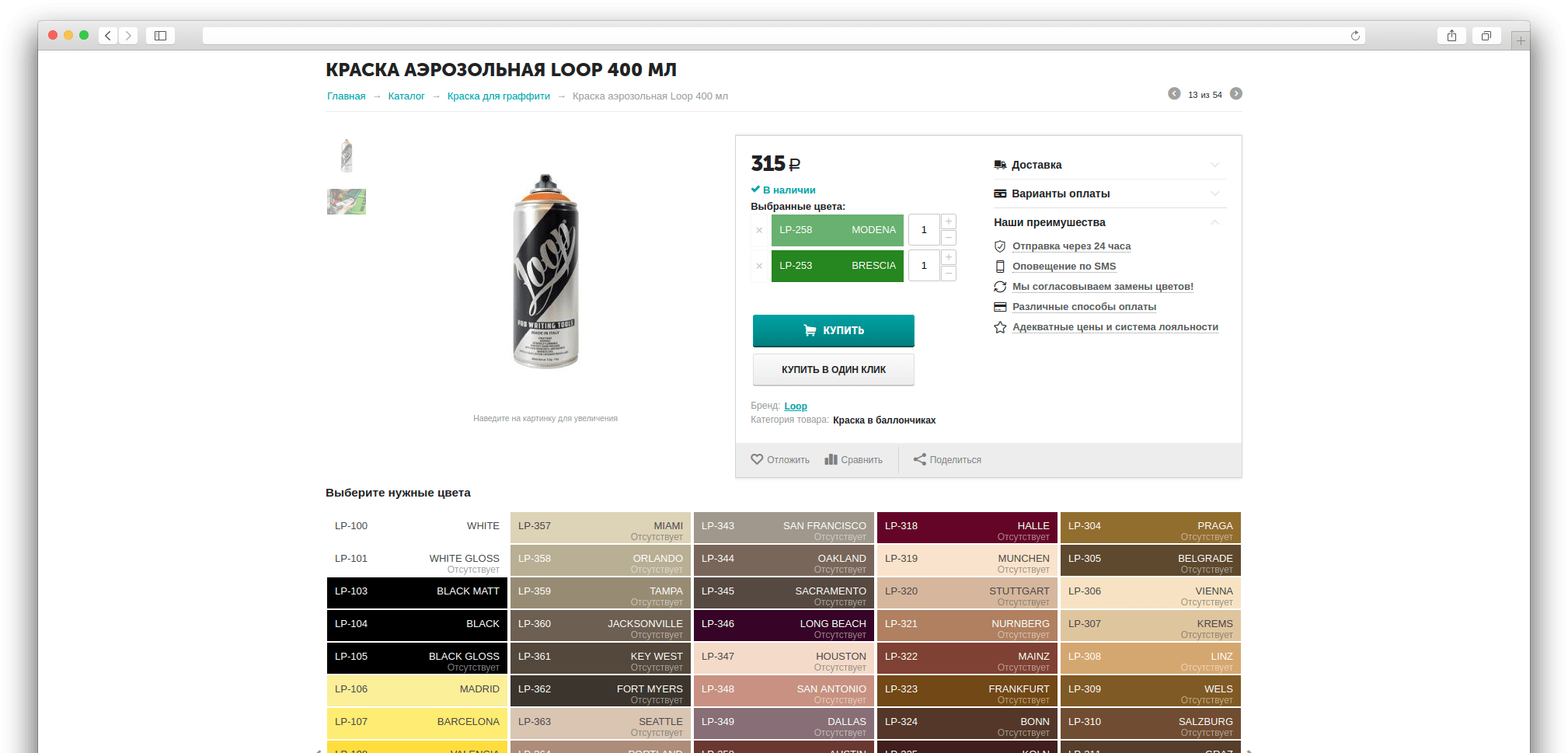Select LP-107 BARCELONA color swatch
This screenshot has width=1568, height=753.
tap(417, 723)
